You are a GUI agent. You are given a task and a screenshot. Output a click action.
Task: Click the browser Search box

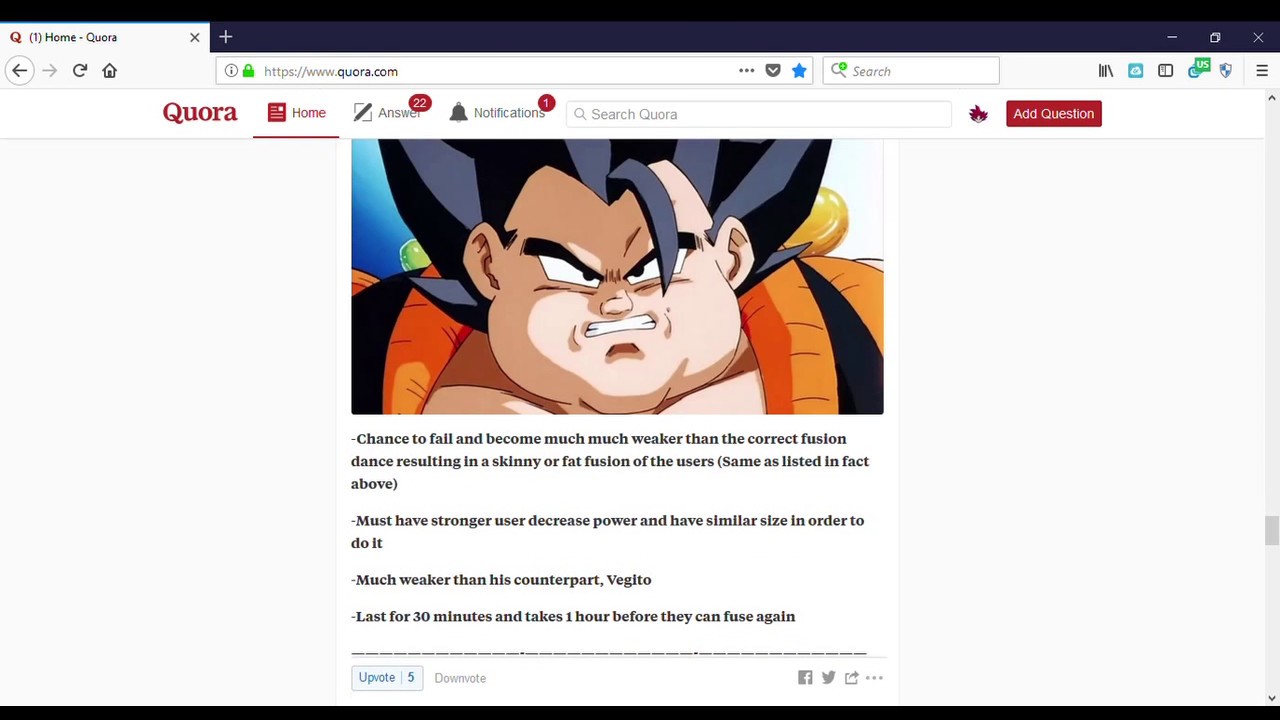[911, 71]
